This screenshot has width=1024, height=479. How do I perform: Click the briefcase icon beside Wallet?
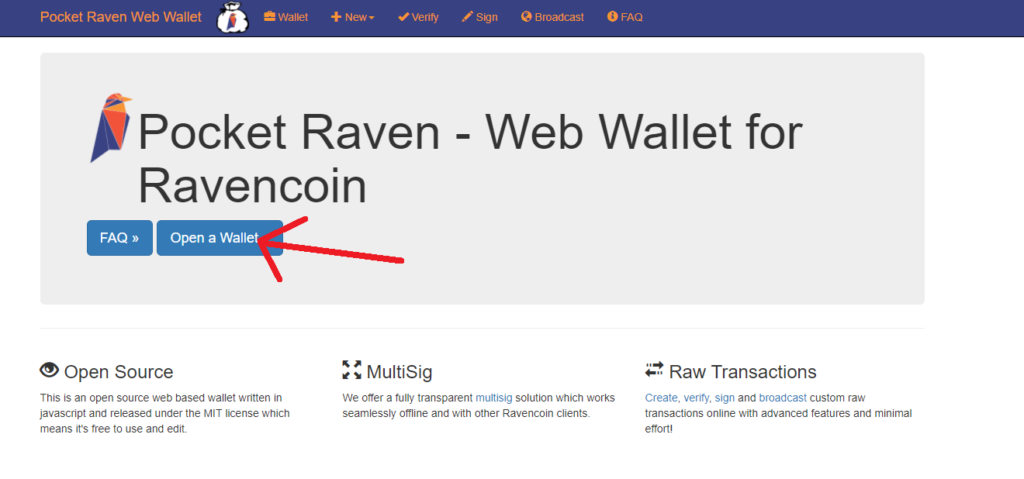pyautogui.click(x=269, y=17)
